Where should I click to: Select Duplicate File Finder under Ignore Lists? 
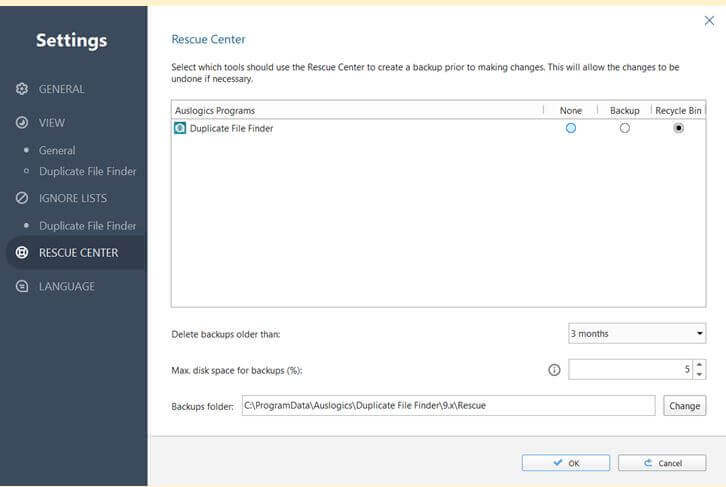click(88, 226)
